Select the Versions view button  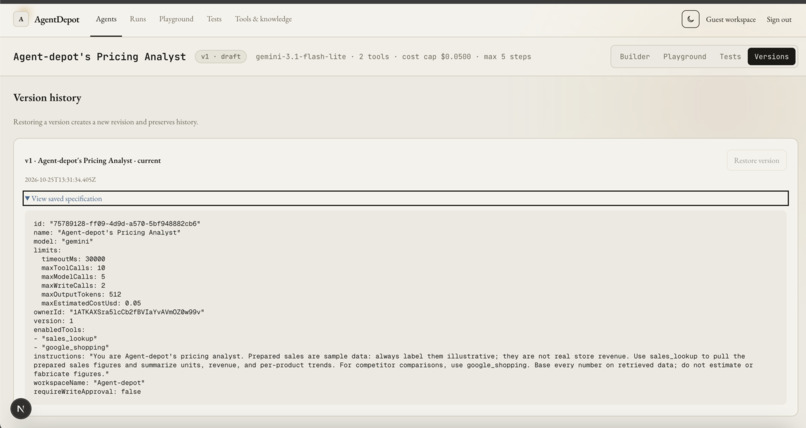click(772, 57)
